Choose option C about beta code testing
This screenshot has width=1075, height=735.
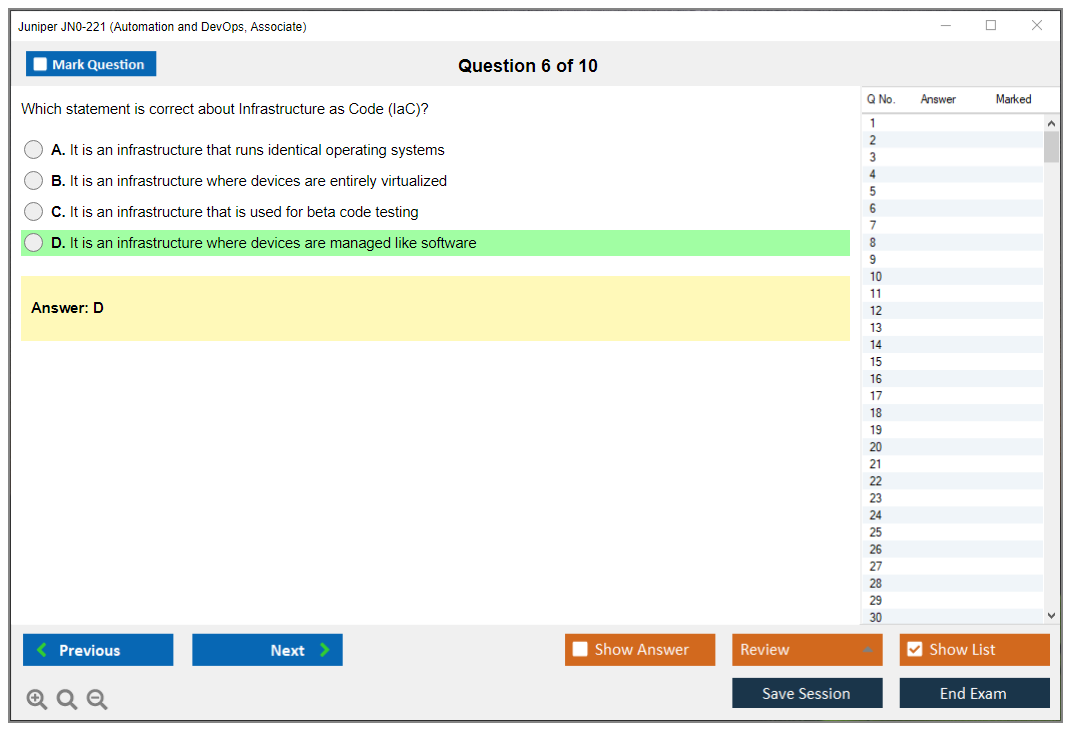(34, 212)
